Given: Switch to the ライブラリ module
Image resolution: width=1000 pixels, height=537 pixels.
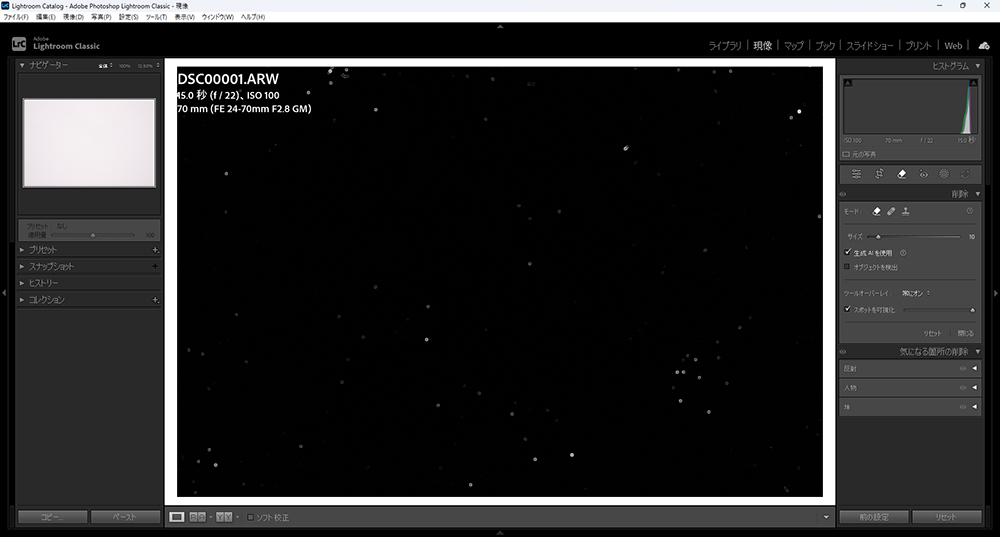Looking at the screenshot, I should click(x=725, y=46).
